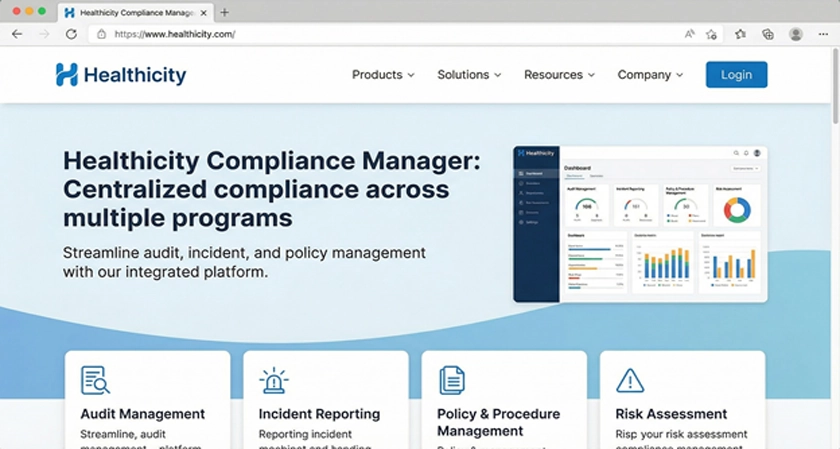Viewport: 840px width, 449px height.
Task: Open the Company navigation menu
Action: coord(650,75)
